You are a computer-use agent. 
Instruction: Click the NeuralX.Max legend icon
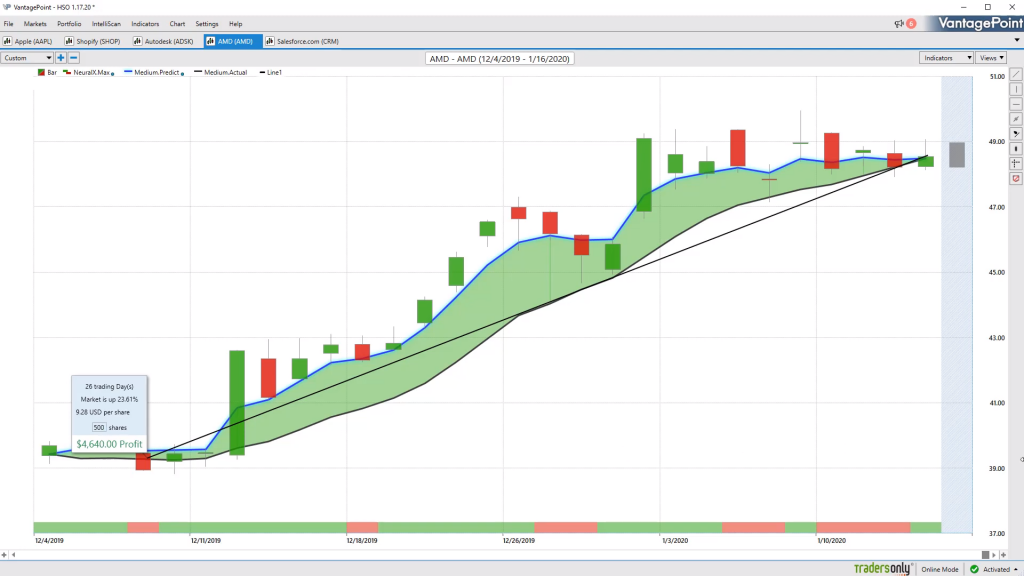67,72
